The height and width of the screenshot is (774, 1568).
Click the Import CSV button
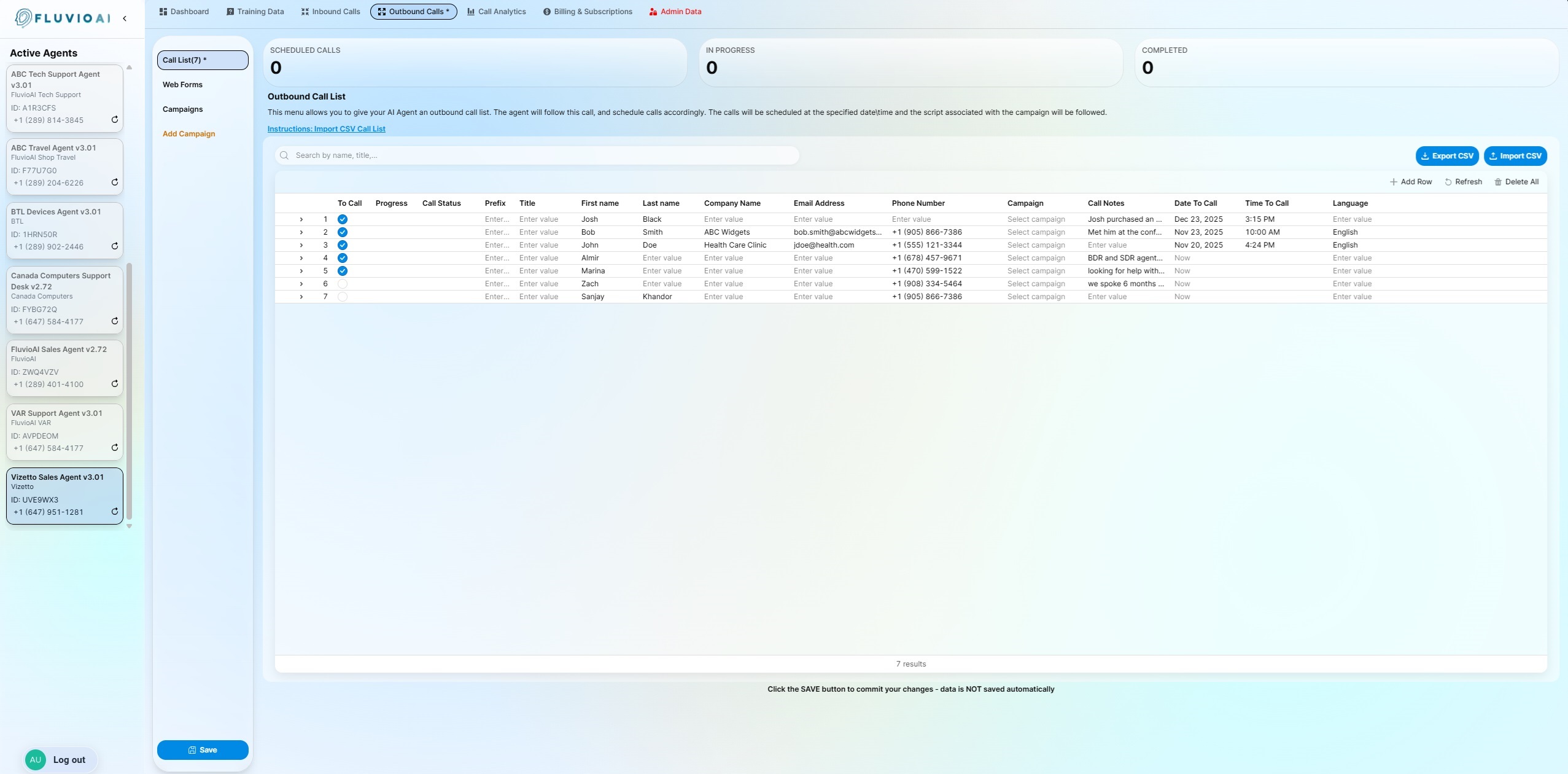[x=1515, y=156]
